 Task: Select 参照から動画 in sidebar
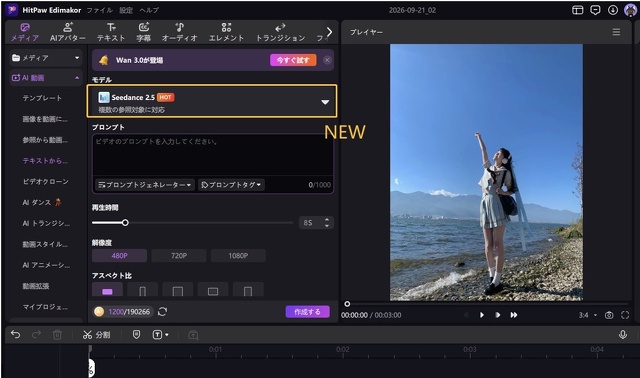(x=45, y=140)
